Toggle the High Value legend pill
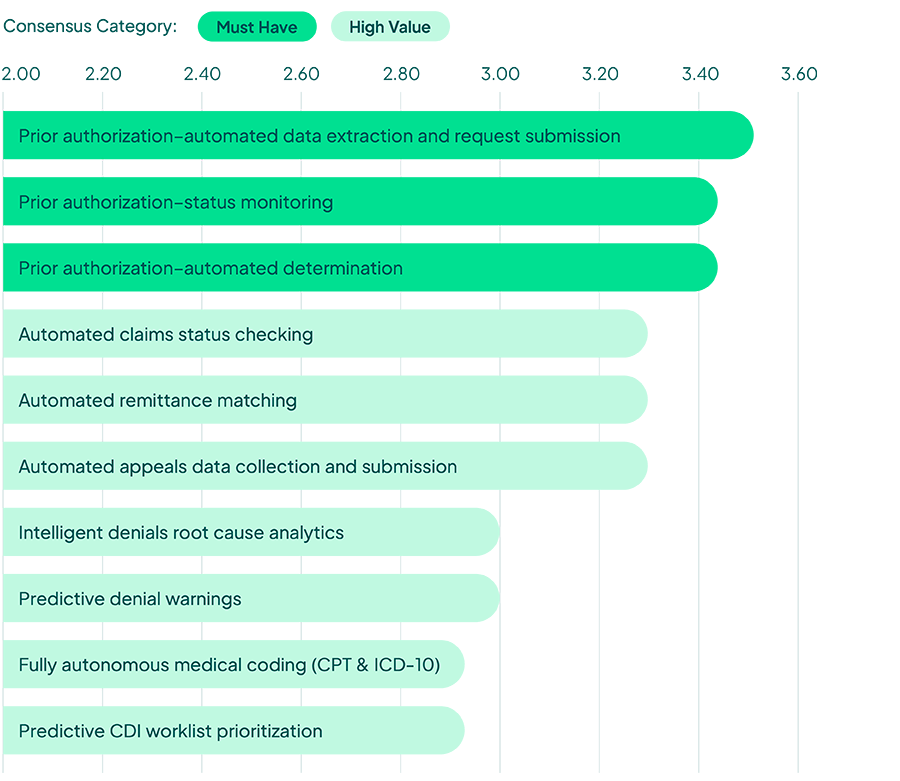 390,27
